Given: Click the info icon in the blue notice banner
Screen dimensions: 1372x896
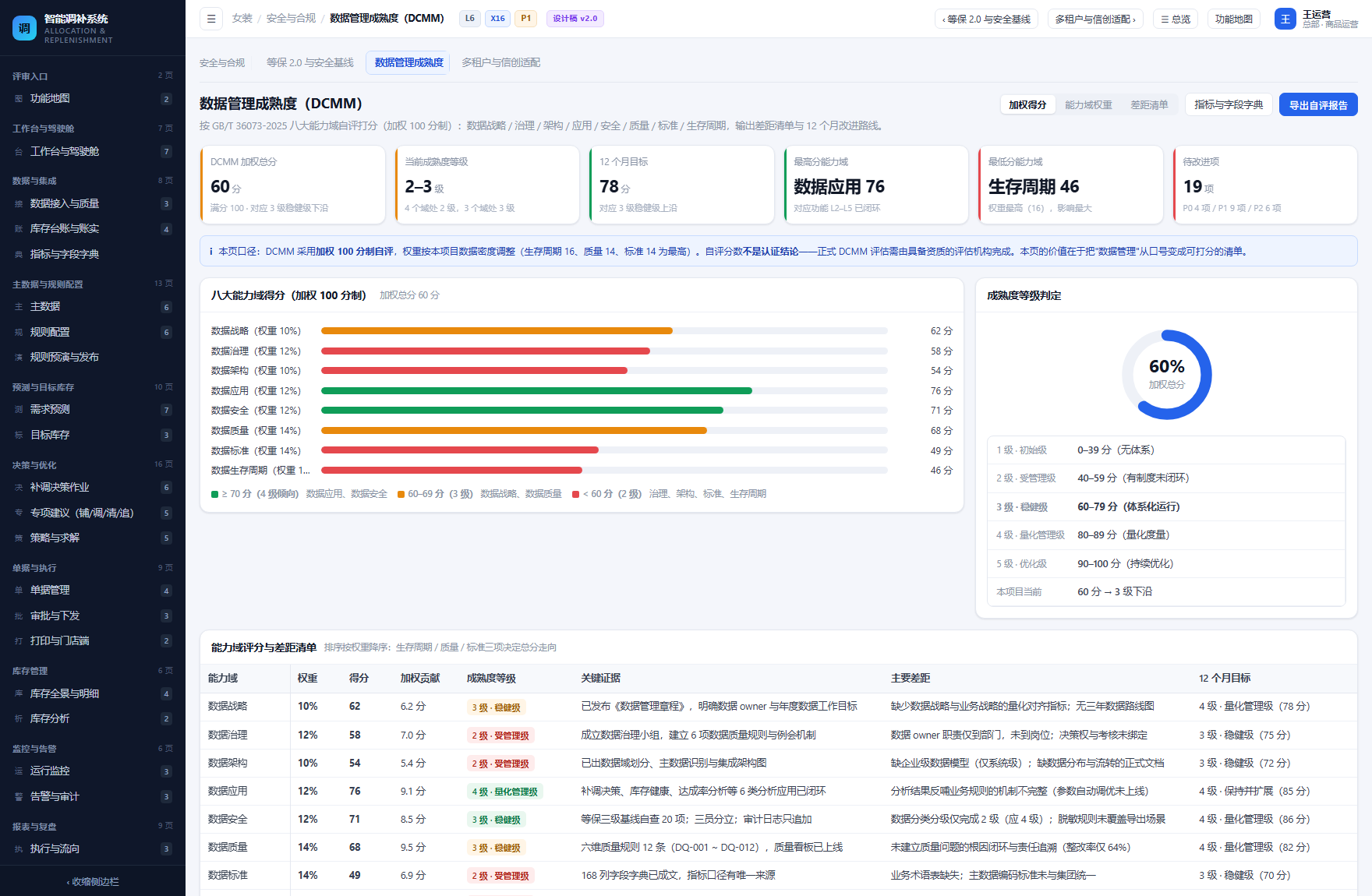Looking at the screenshot, I should coord(210,252).
